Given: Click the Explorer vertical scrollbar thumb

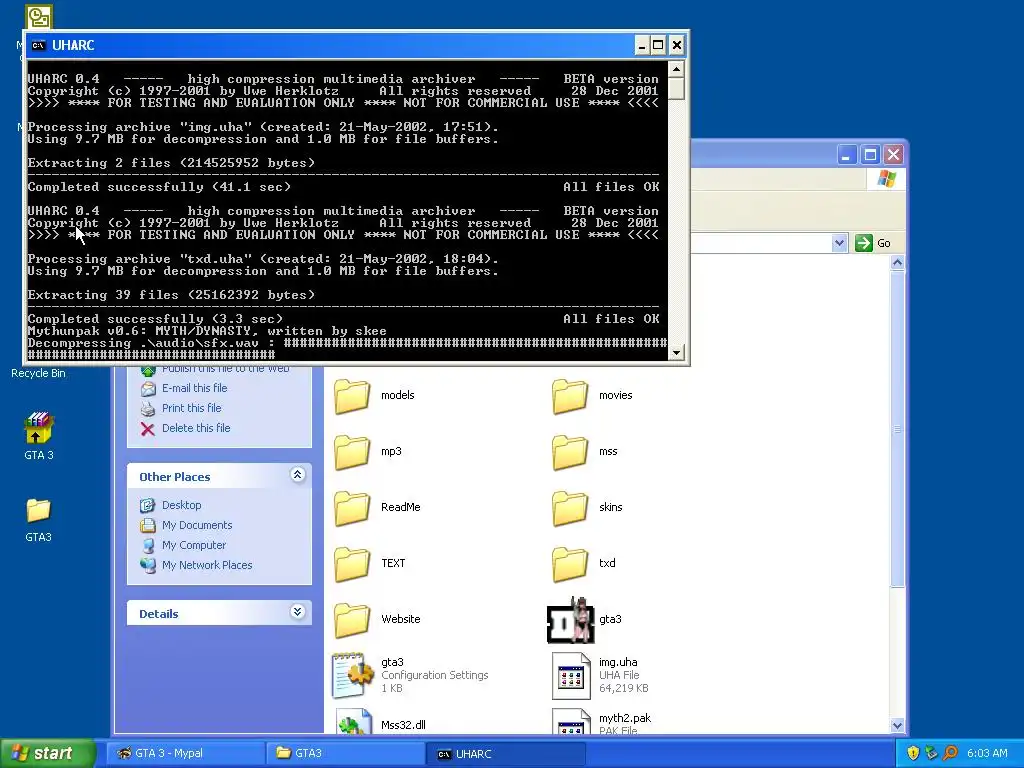Looking at the screenshot, I should point(897,429).
